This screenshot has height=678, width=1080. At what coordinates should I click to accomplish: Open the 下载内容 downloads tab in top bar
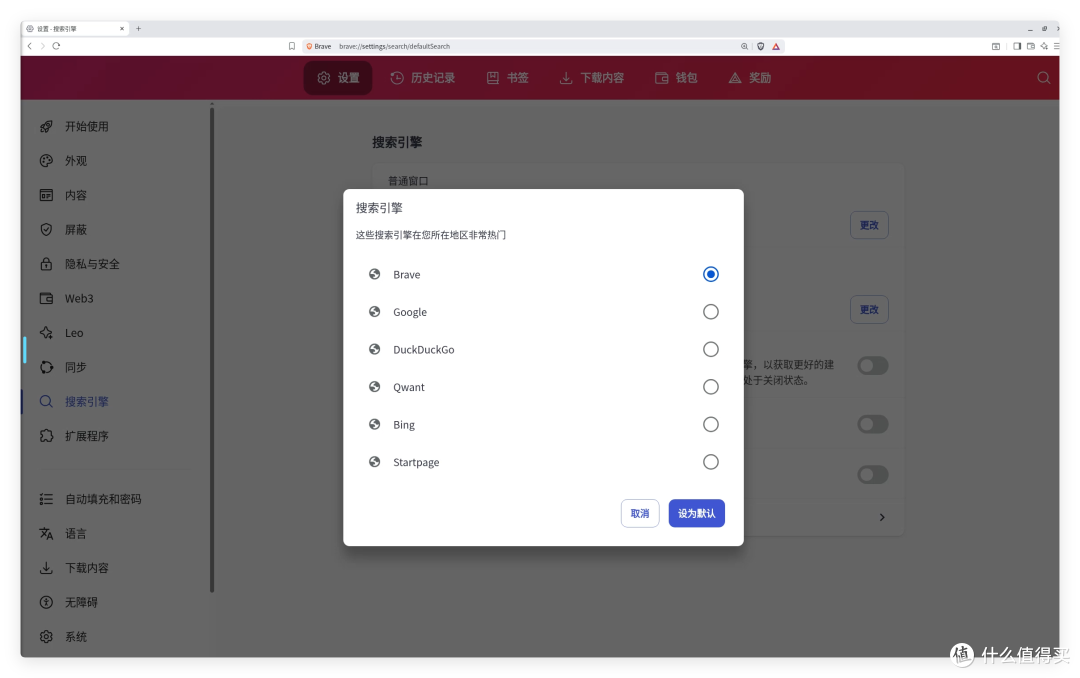pos(592,78)
